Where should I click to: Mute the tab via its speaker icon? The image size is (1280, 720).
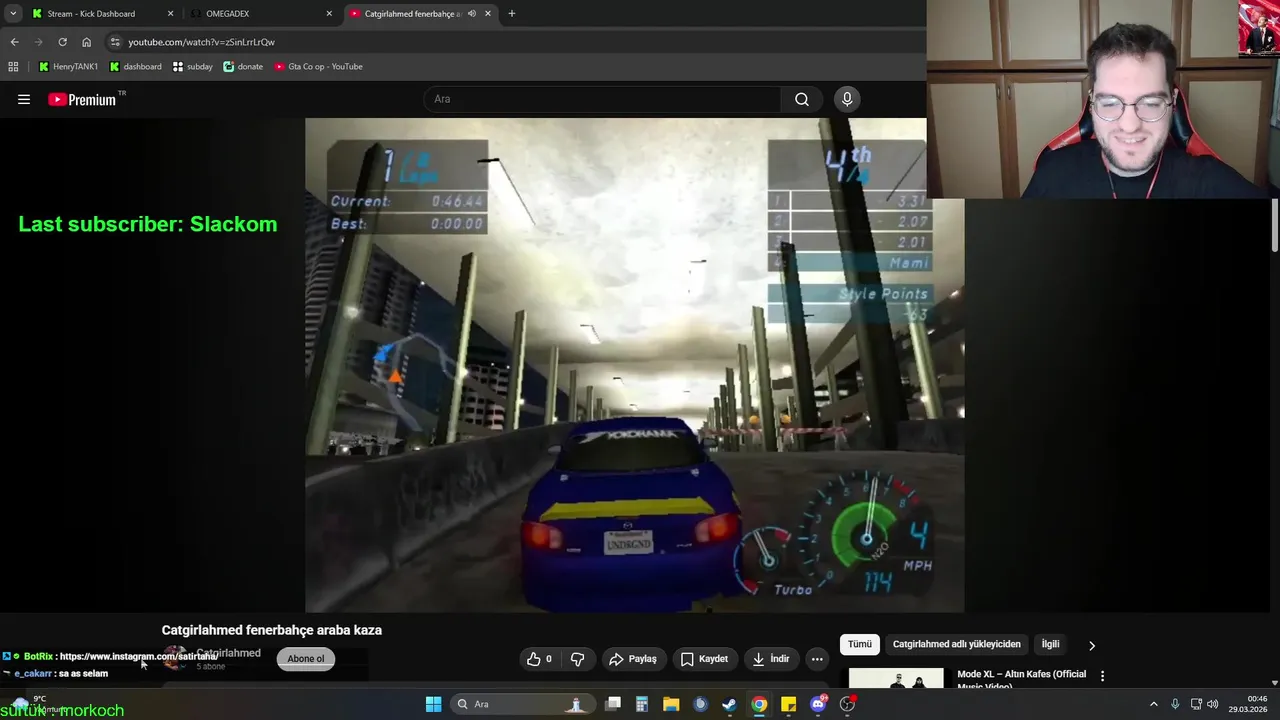coord(472,14)
